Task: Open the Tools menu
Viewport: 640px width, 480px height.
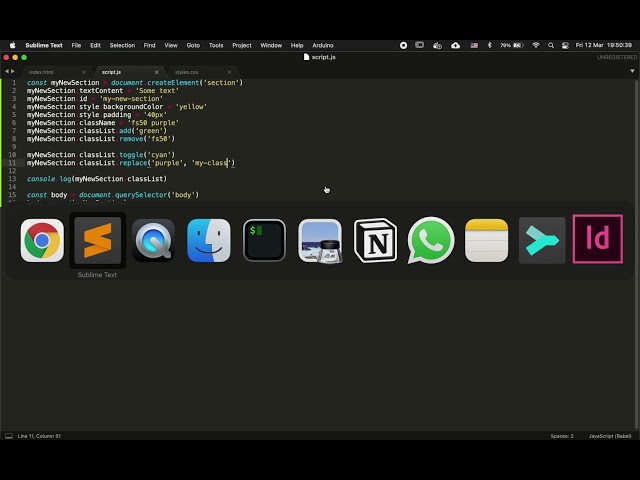Action: 216,45
